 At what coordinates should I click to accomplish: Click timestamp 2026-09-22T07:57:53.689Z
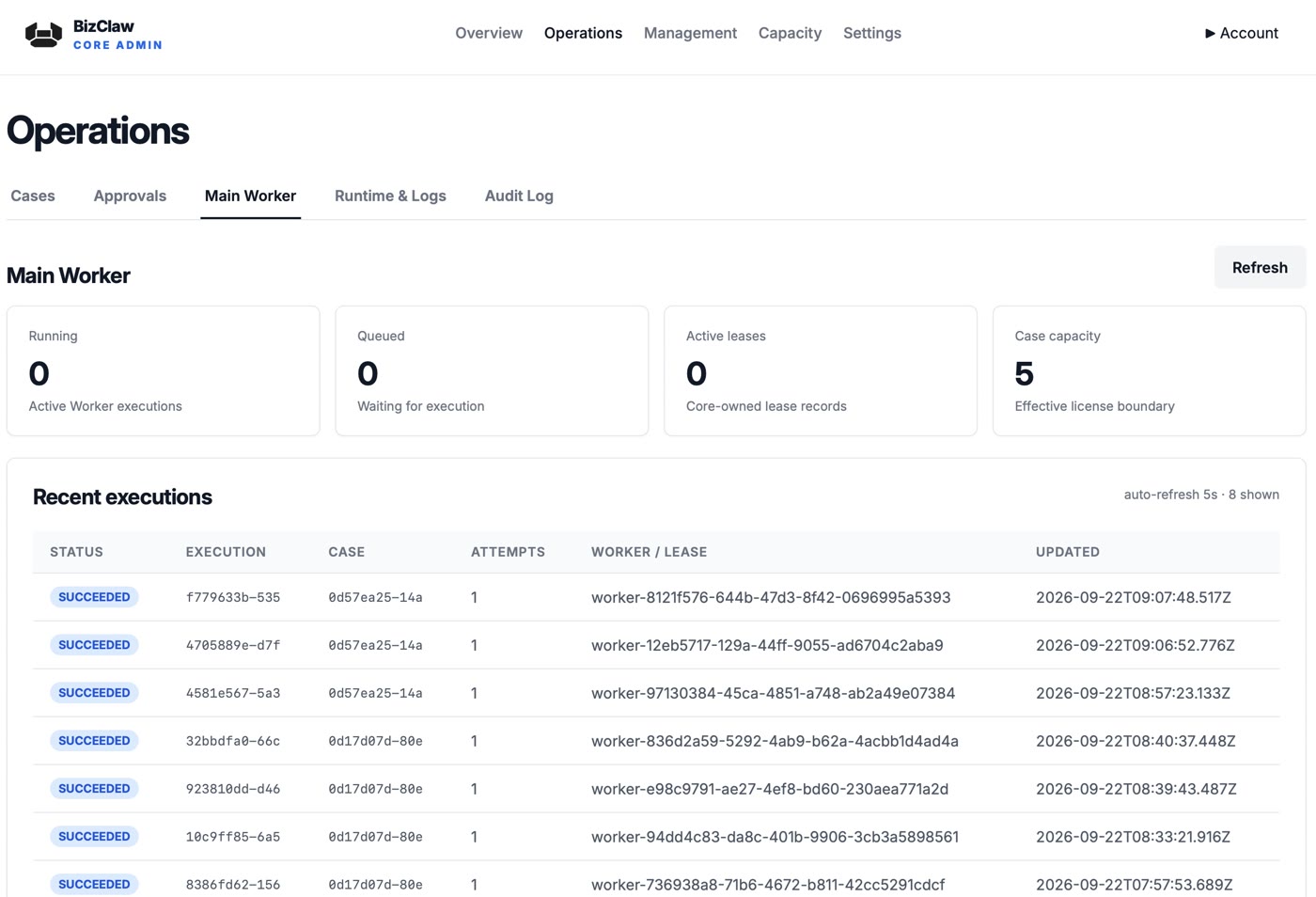pos(1135,885)
